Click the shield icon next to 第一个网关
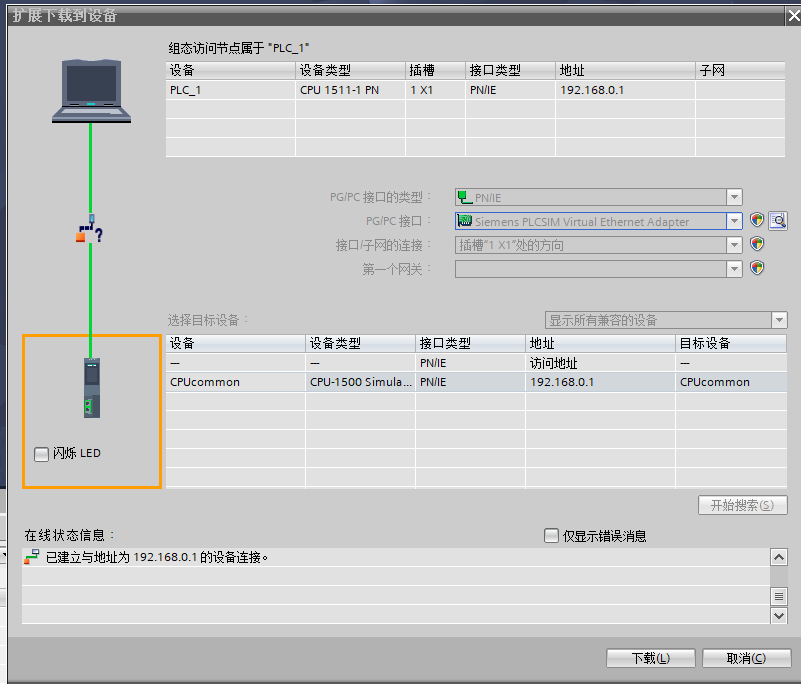The width and height of the screenshot is (801, 684). click(x=757, y=268)
